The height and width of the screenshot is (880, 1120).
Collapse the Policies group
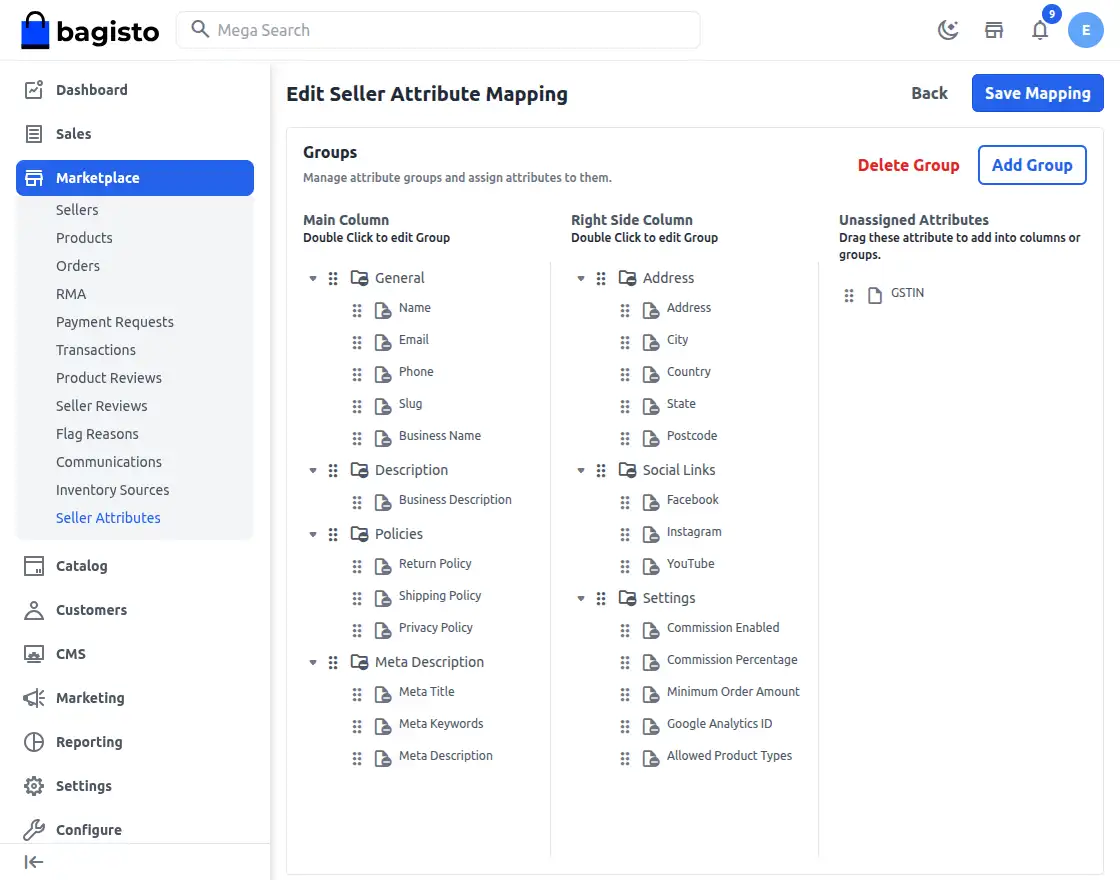point(312,534)
